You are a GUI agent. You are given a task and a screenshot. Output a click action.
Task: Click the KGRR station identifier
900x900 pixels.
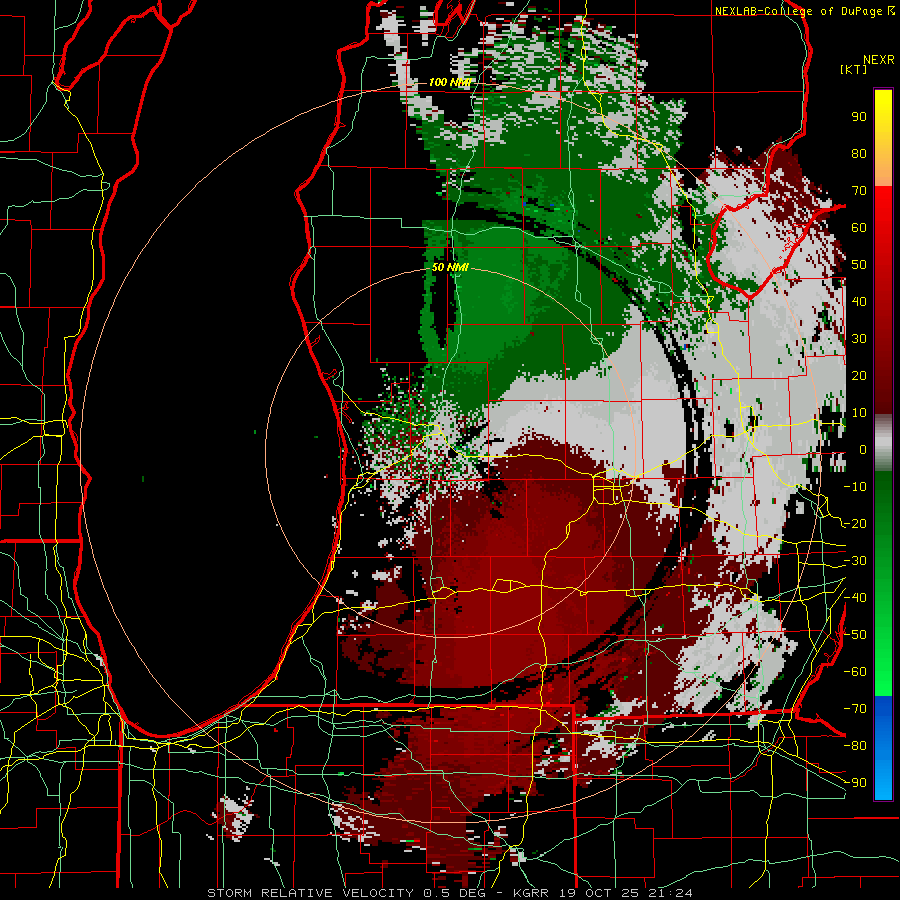[x=530, y=893]
